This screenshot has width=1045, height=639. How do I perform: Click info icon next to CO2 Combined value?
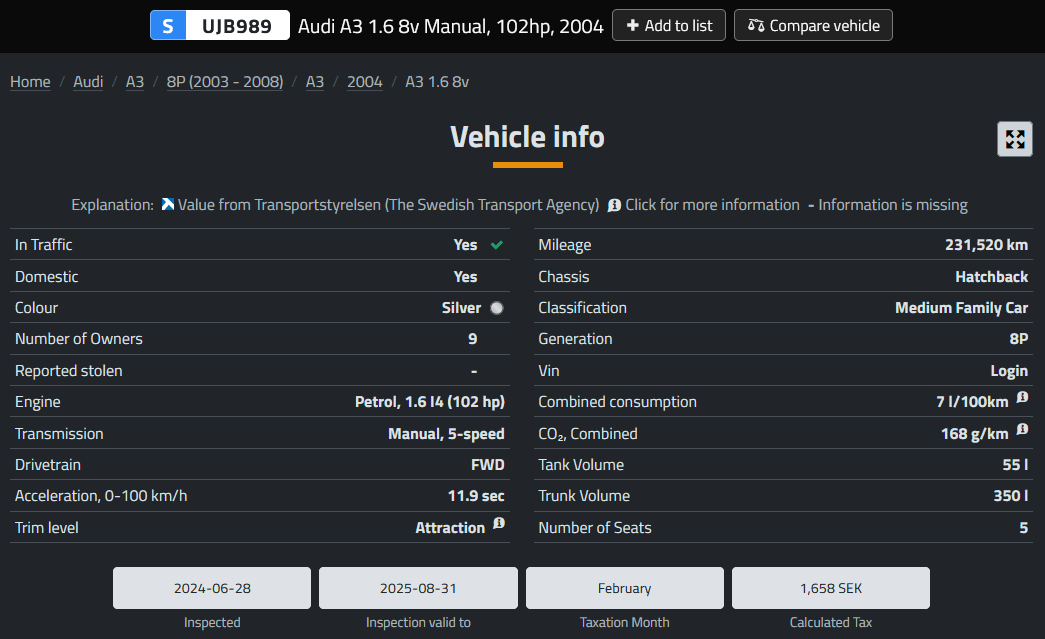[x=1022, y=429]
